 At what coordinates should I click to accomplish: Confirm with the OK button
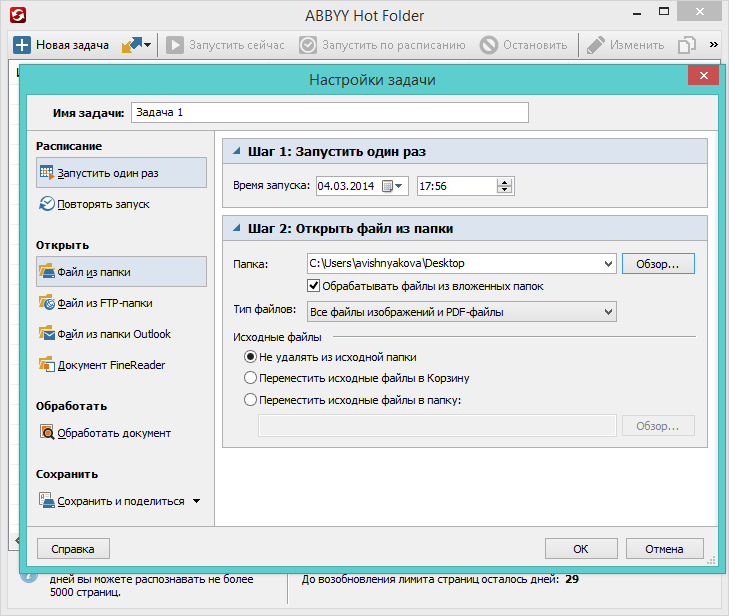point(581,549)
